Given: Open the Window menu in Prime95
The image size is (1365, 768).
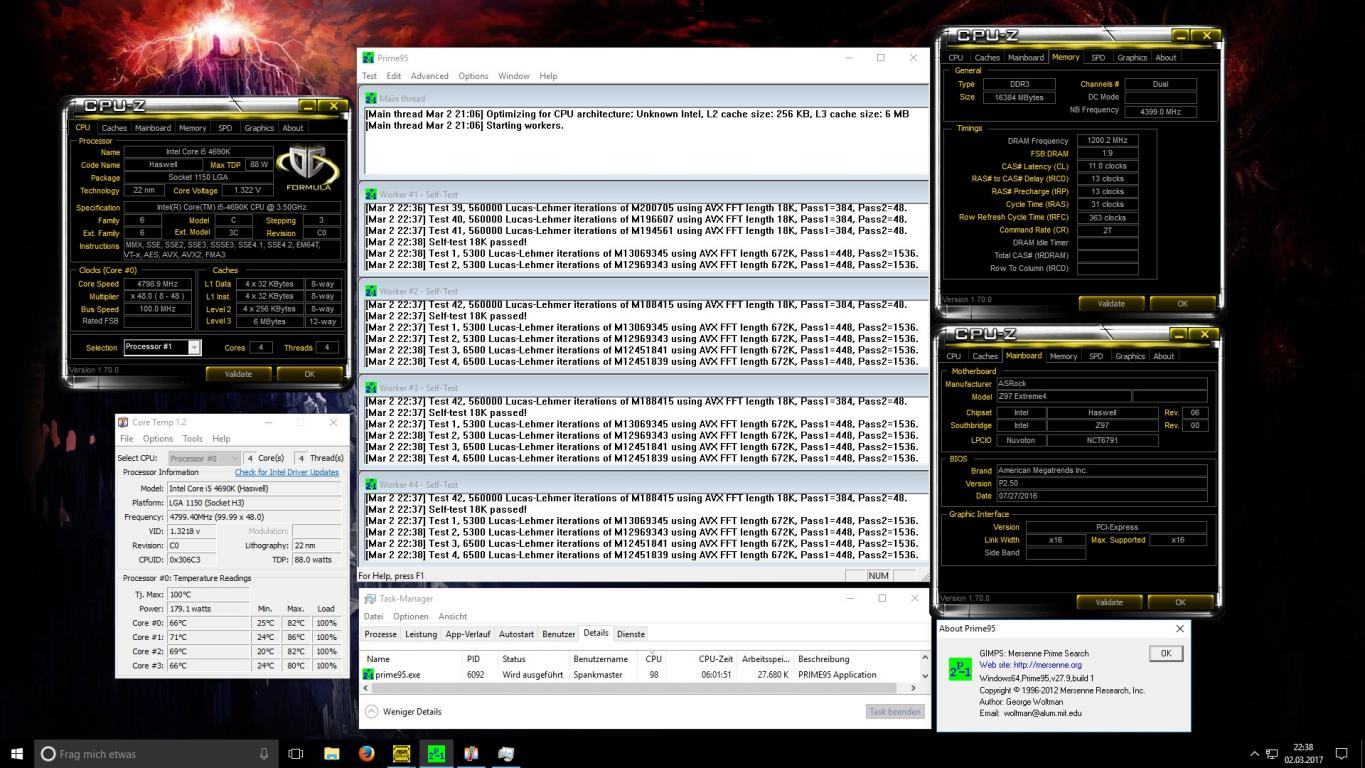Looking at the screenshot, I should [x=514, y=76].
